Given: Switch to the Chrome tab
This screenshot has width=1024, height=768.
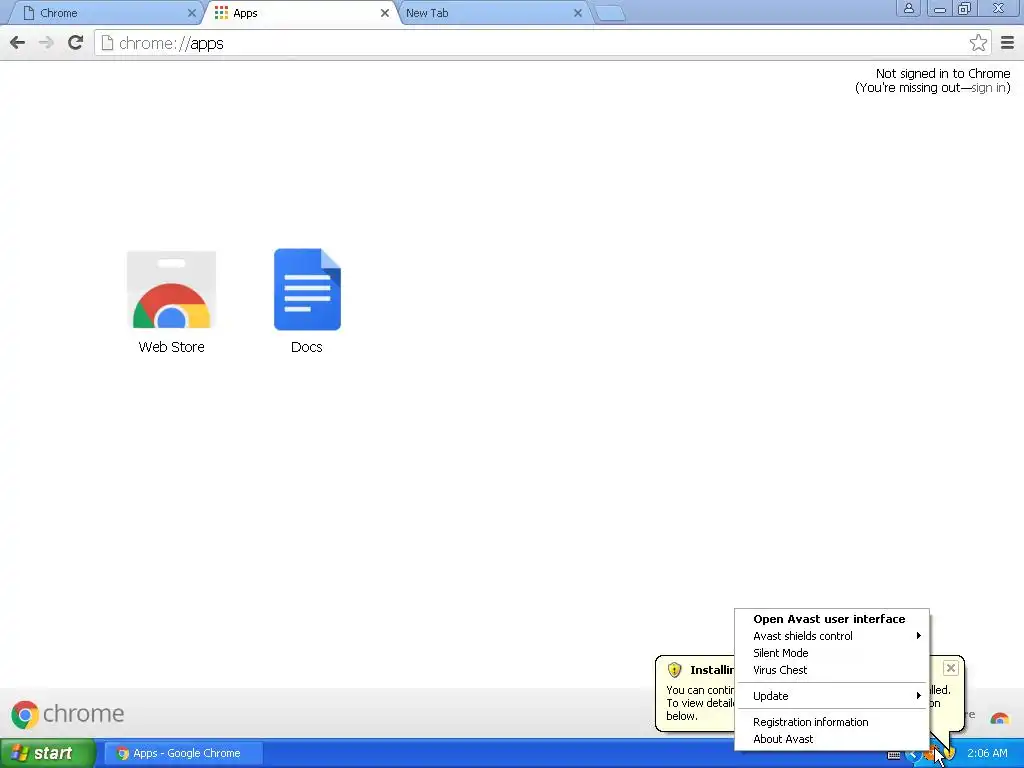Looking at the screenshot, I should pyautogui.click(x=108, y=13).
